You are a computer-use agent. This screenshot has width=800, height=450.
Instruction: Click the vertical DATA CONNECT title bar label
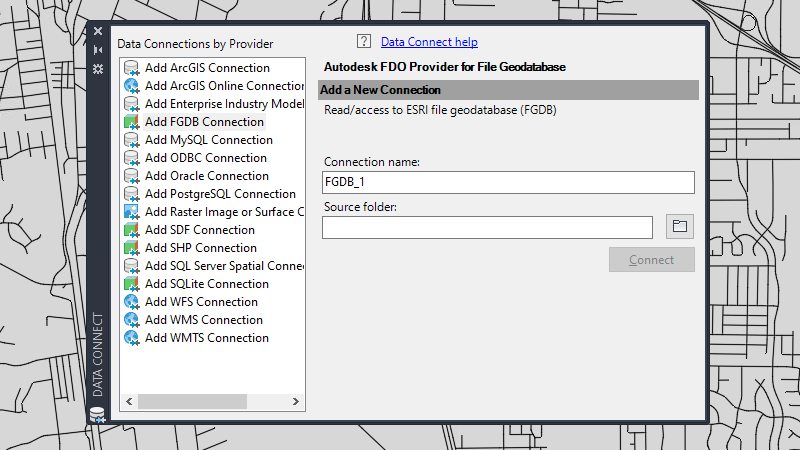(x=98, y=355)
